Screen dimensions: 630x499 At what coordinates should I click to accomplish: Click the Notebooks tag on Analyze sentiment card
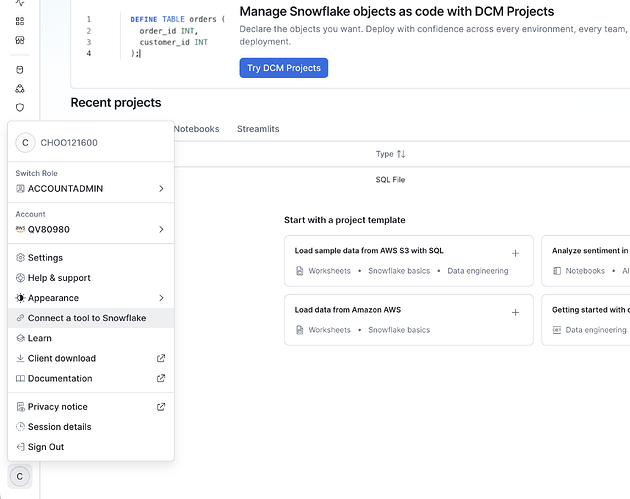[x=585, y=271]
